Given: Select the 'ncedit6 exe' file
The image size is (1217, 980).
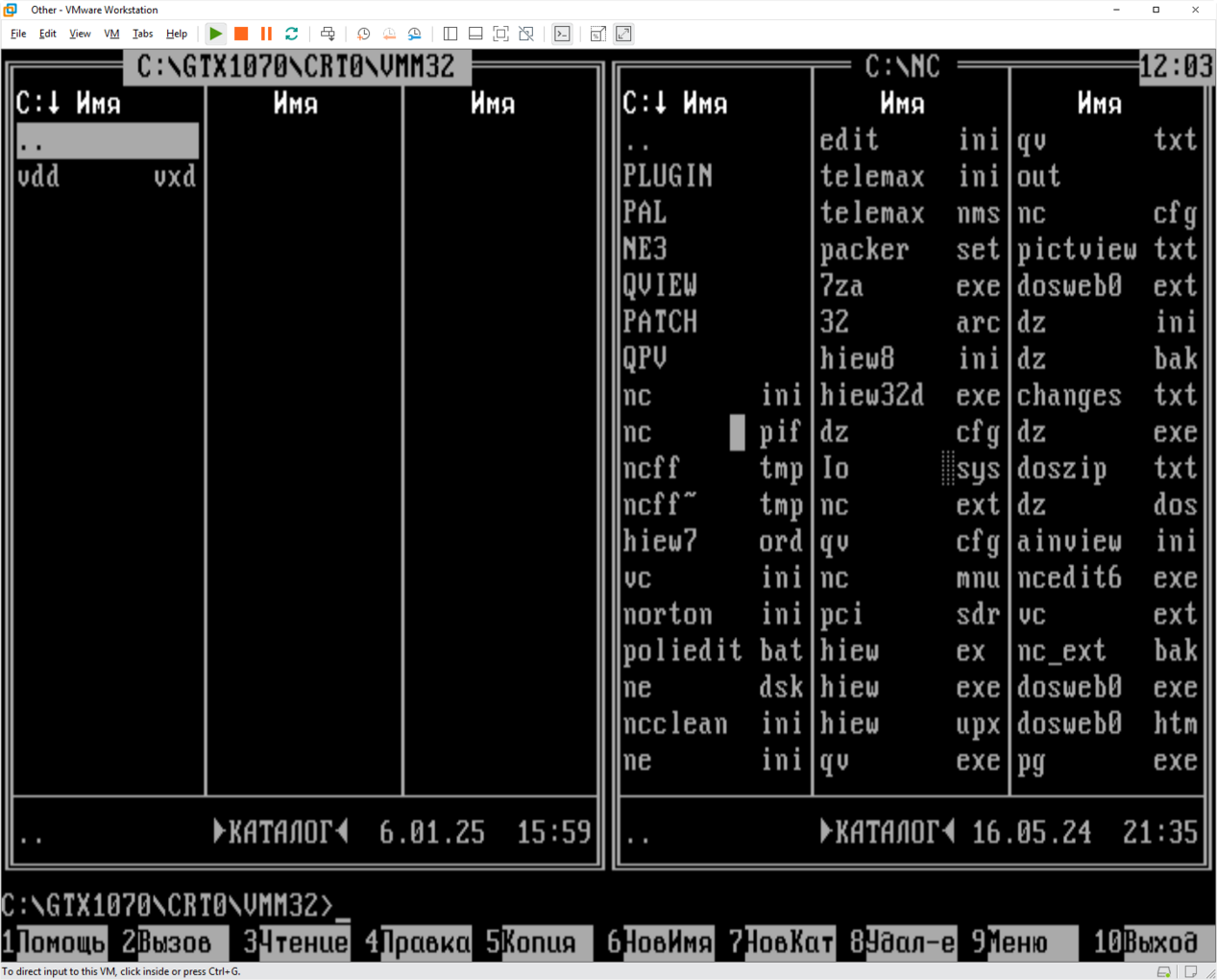Looking at the screenshot, I should coord(1107,578).
